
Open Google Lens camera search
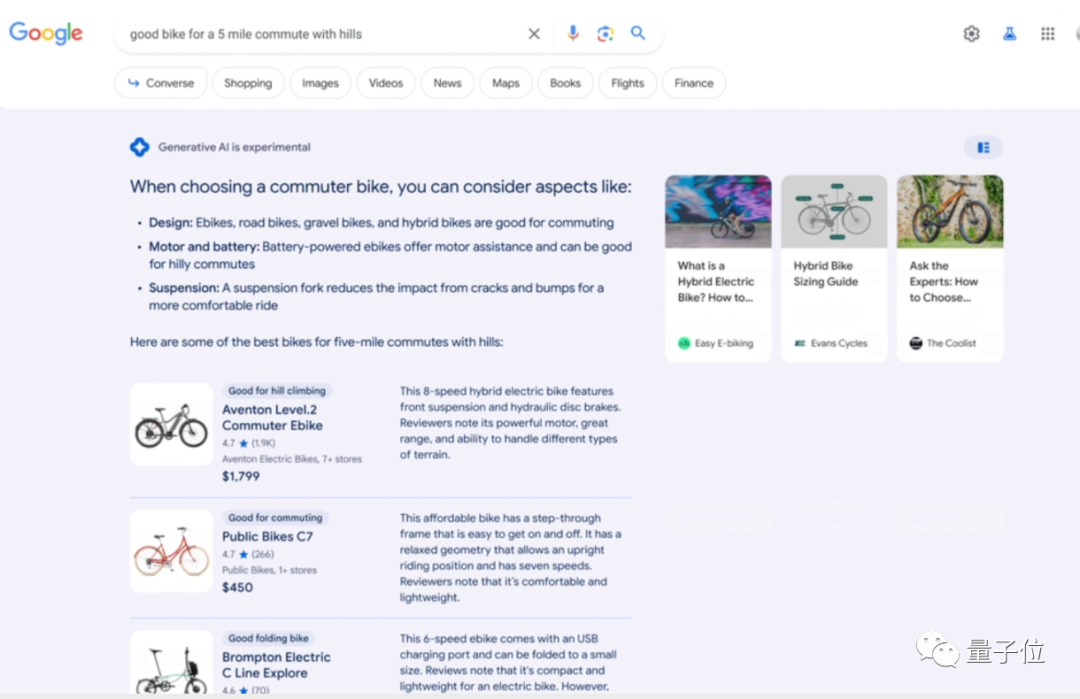pos(605,34)
